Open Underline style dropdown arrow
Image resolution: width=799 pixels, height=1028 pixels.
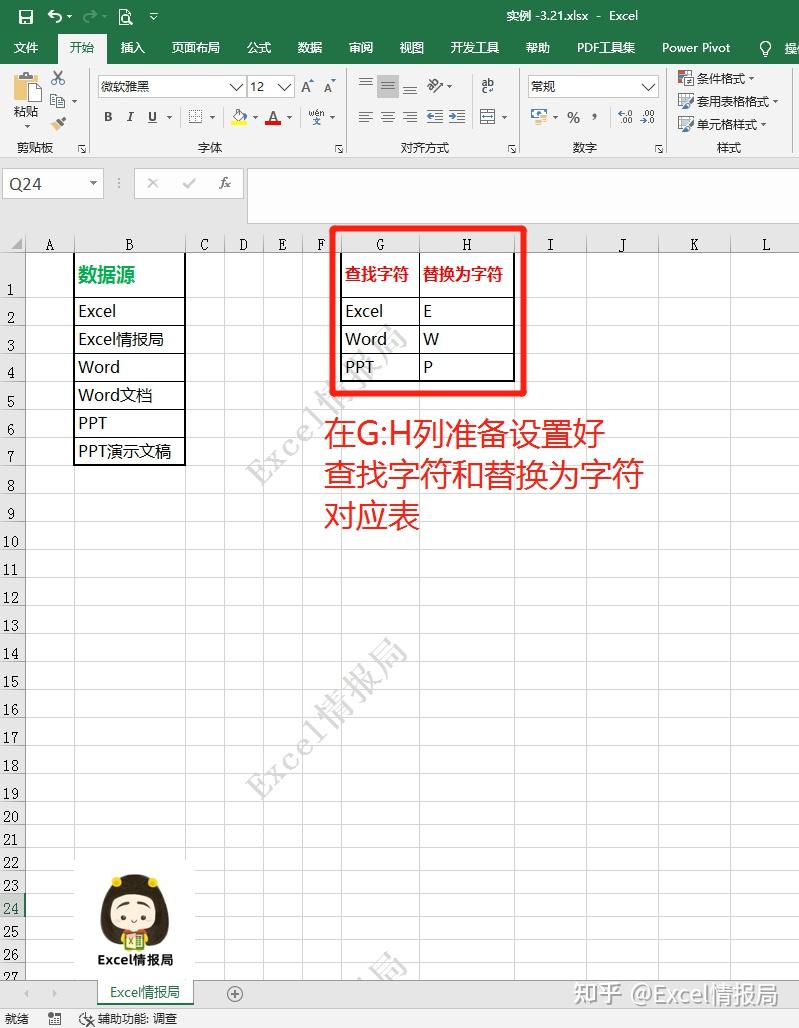pos(169,117)
